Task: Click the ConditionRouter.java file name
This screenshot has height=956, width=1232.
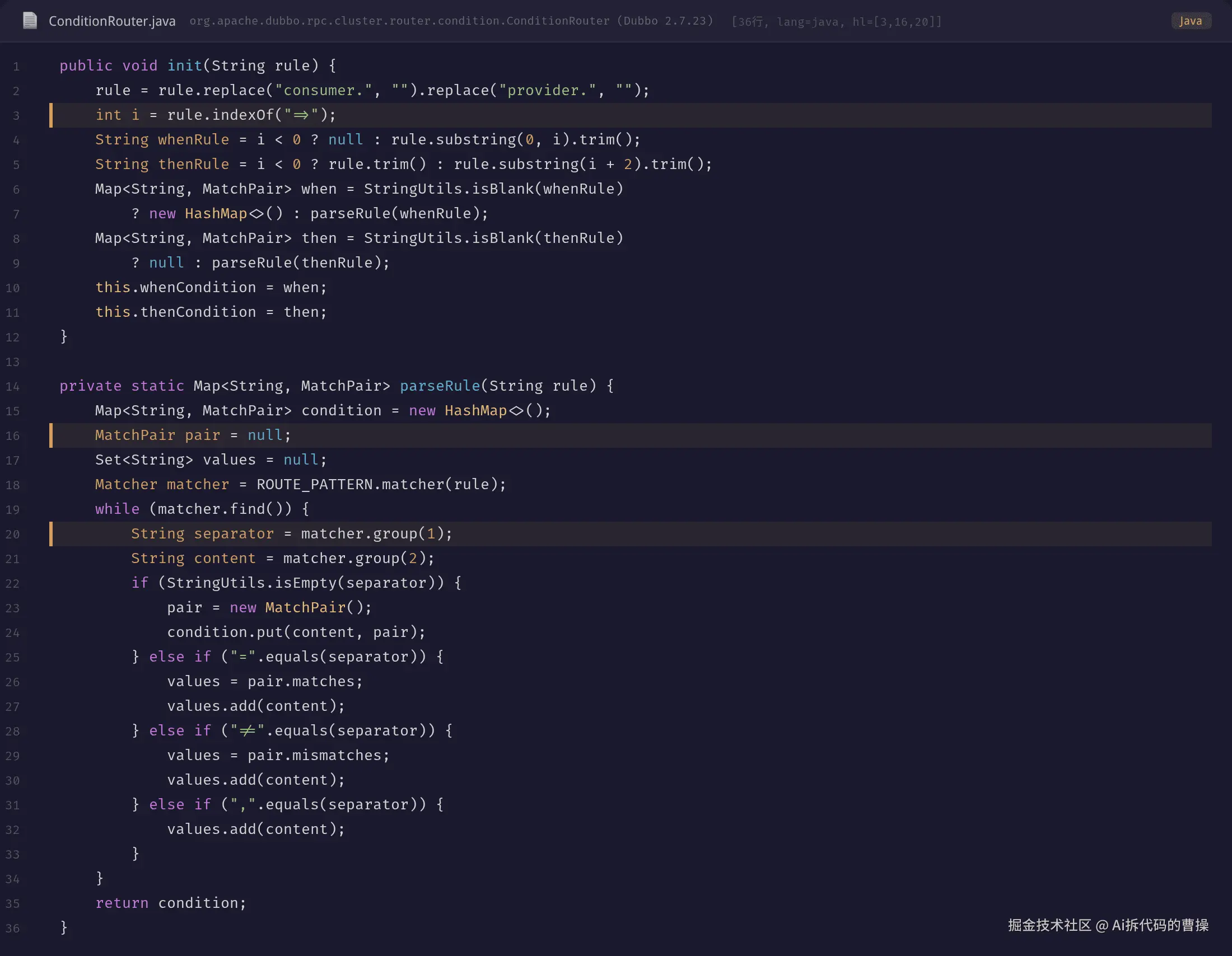Action: 111,21
